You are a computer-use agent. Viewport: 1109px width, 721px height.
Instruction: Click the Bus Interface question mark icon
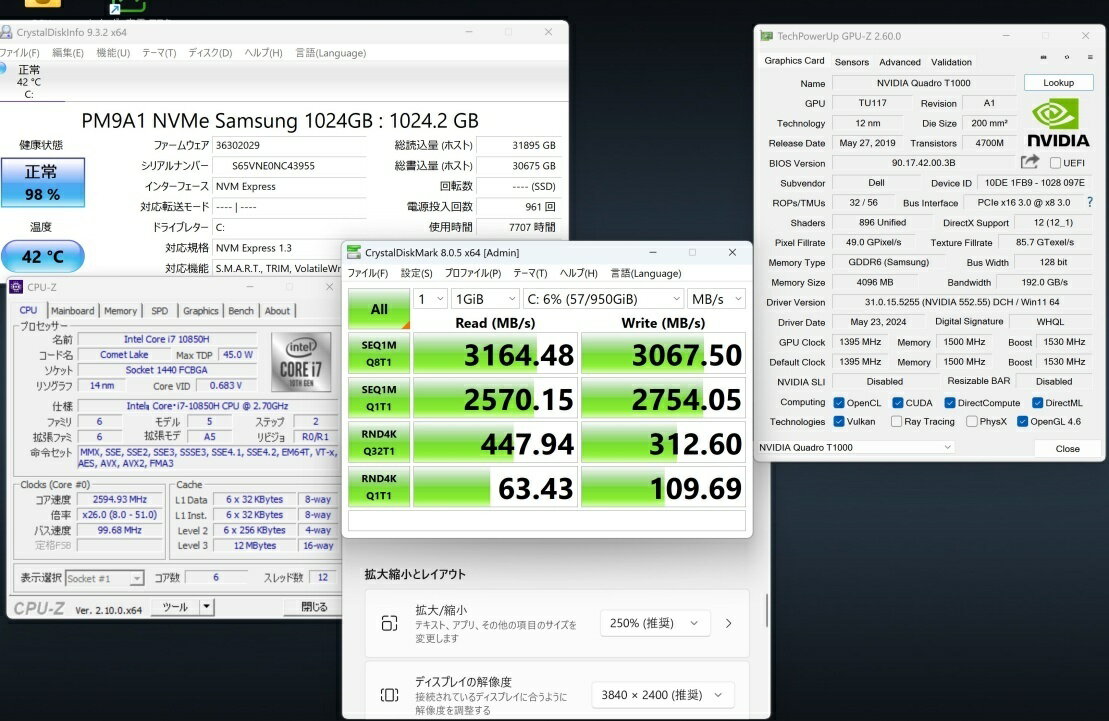pos(1089,202)
